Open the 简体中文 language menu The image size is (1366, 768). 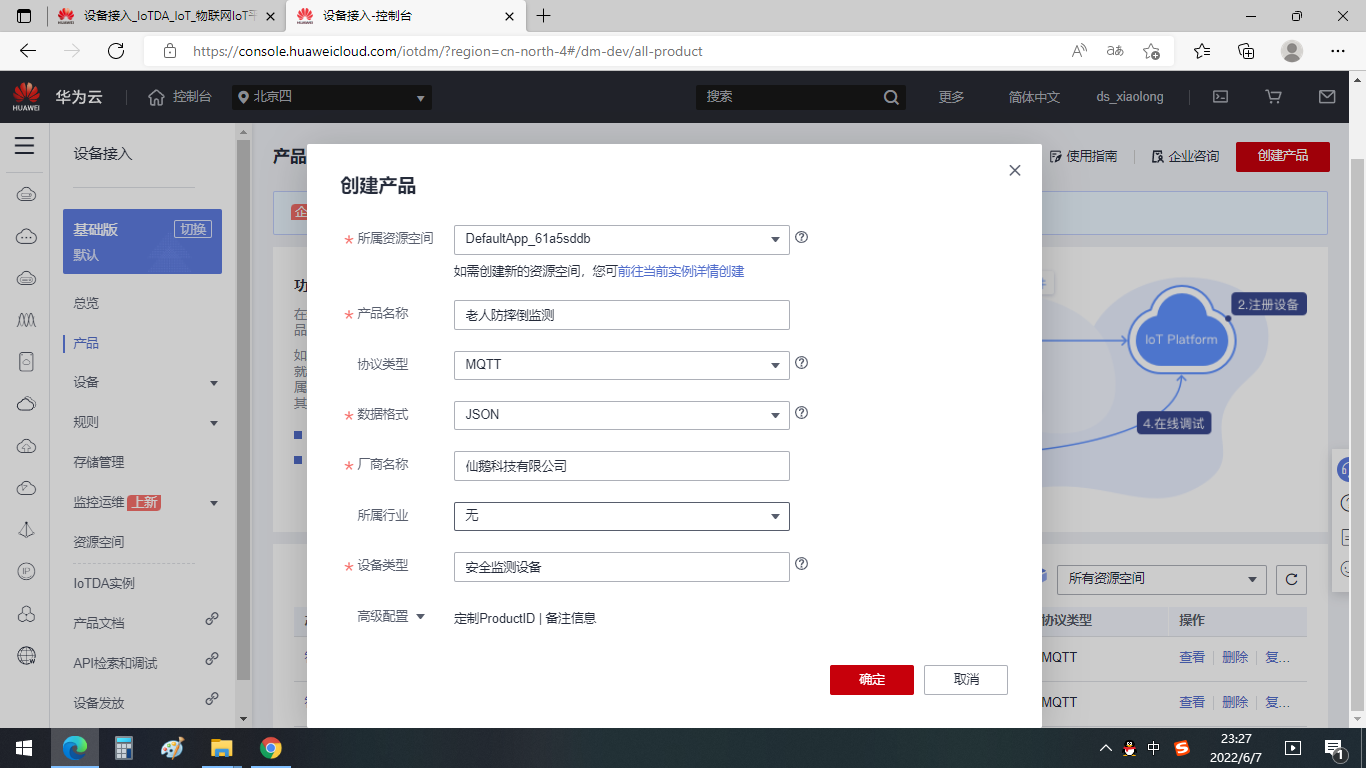[1034, 97]
